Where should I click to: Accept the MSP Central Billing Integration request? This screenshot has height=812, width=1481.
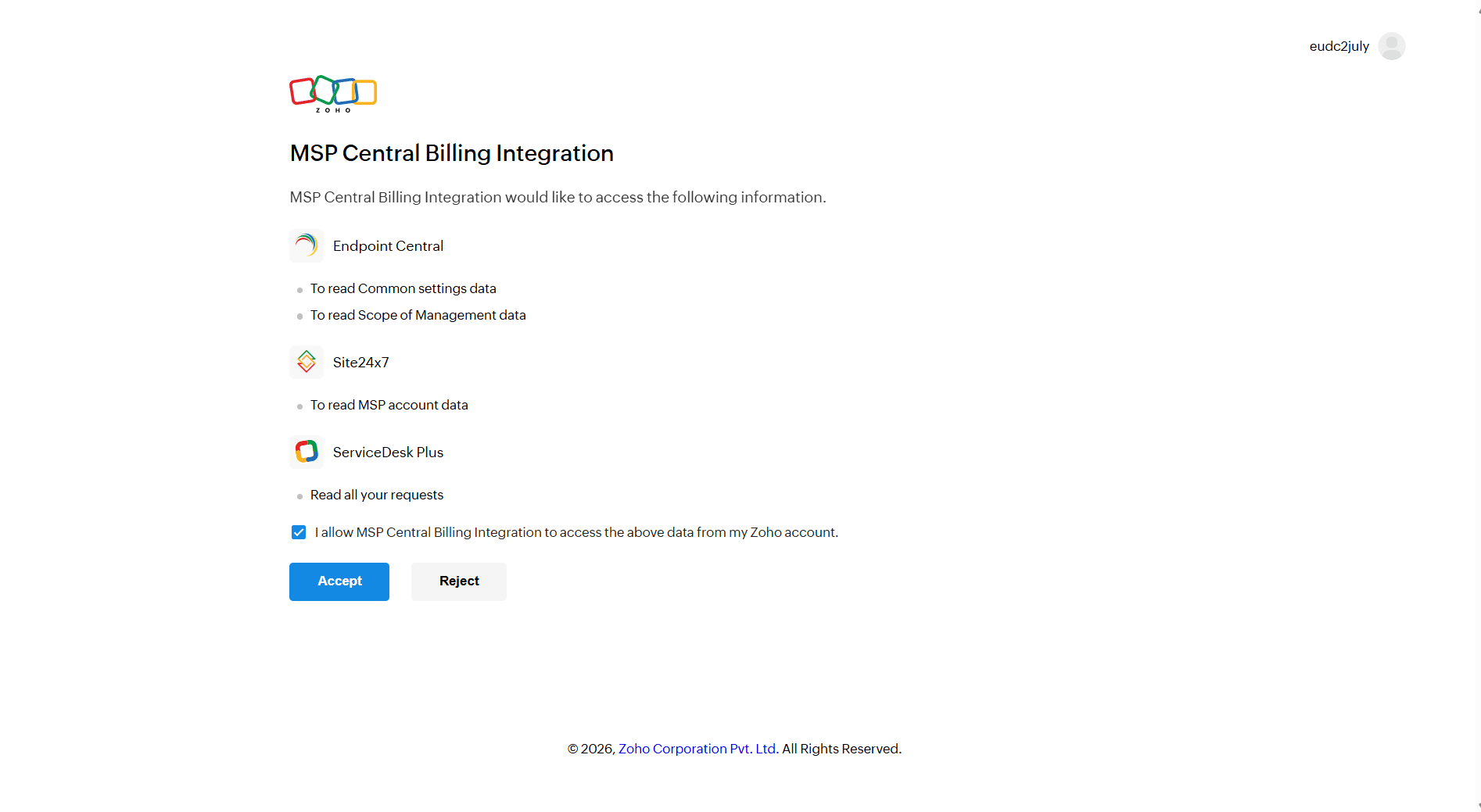click(x=339, y=581)
